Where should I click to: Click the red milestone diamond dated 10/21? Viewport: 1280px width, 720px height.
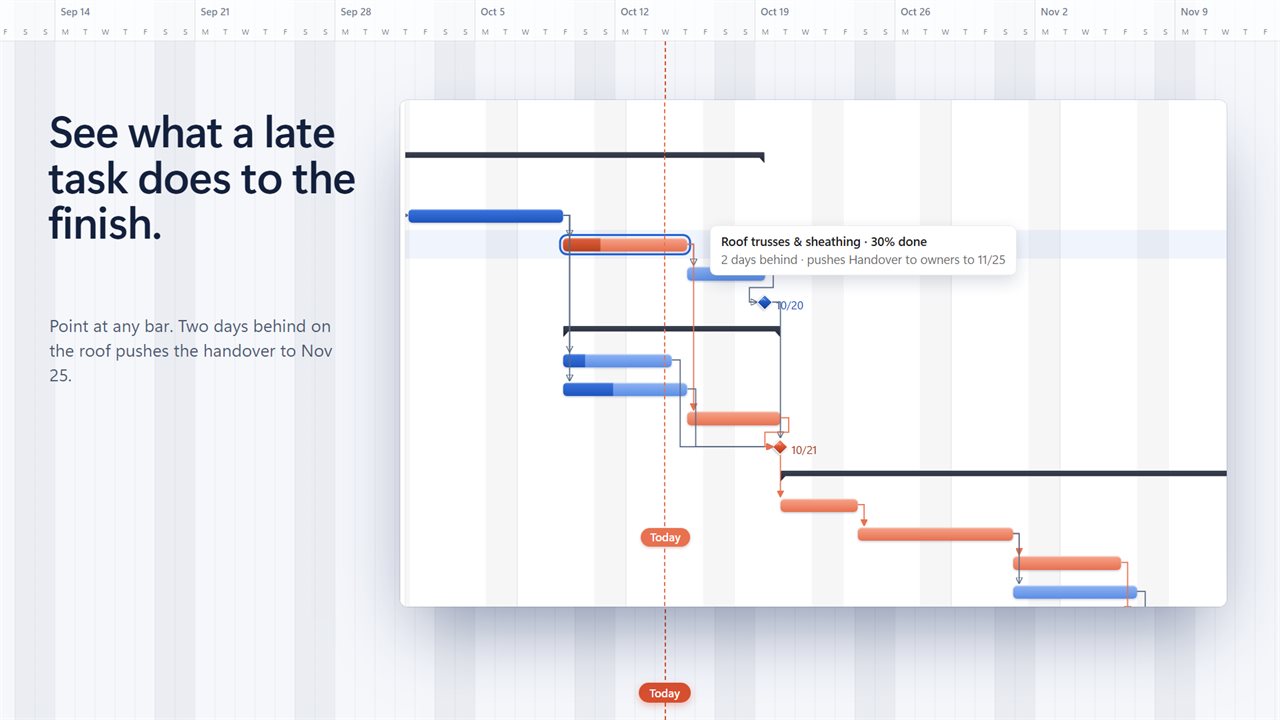pyautogui.click(x=780, y=447)
